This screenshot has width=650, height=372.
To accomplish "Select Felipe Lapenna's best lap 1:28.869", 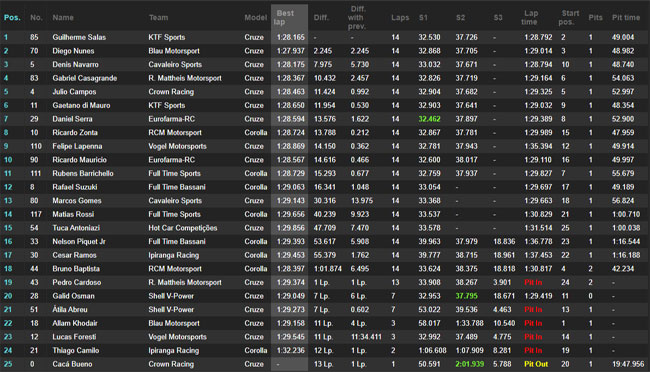I will (x=291, y=146).
